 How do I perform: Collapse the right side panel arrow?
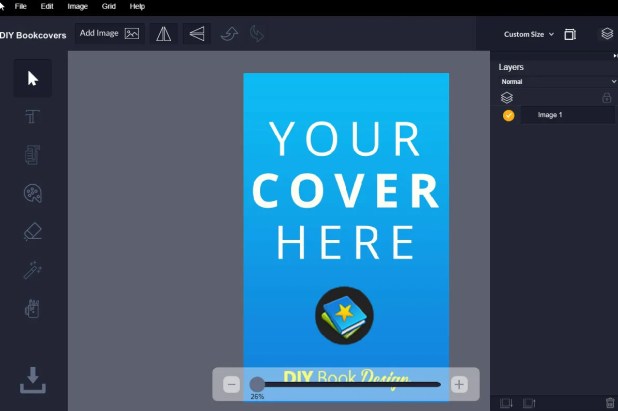615,56
